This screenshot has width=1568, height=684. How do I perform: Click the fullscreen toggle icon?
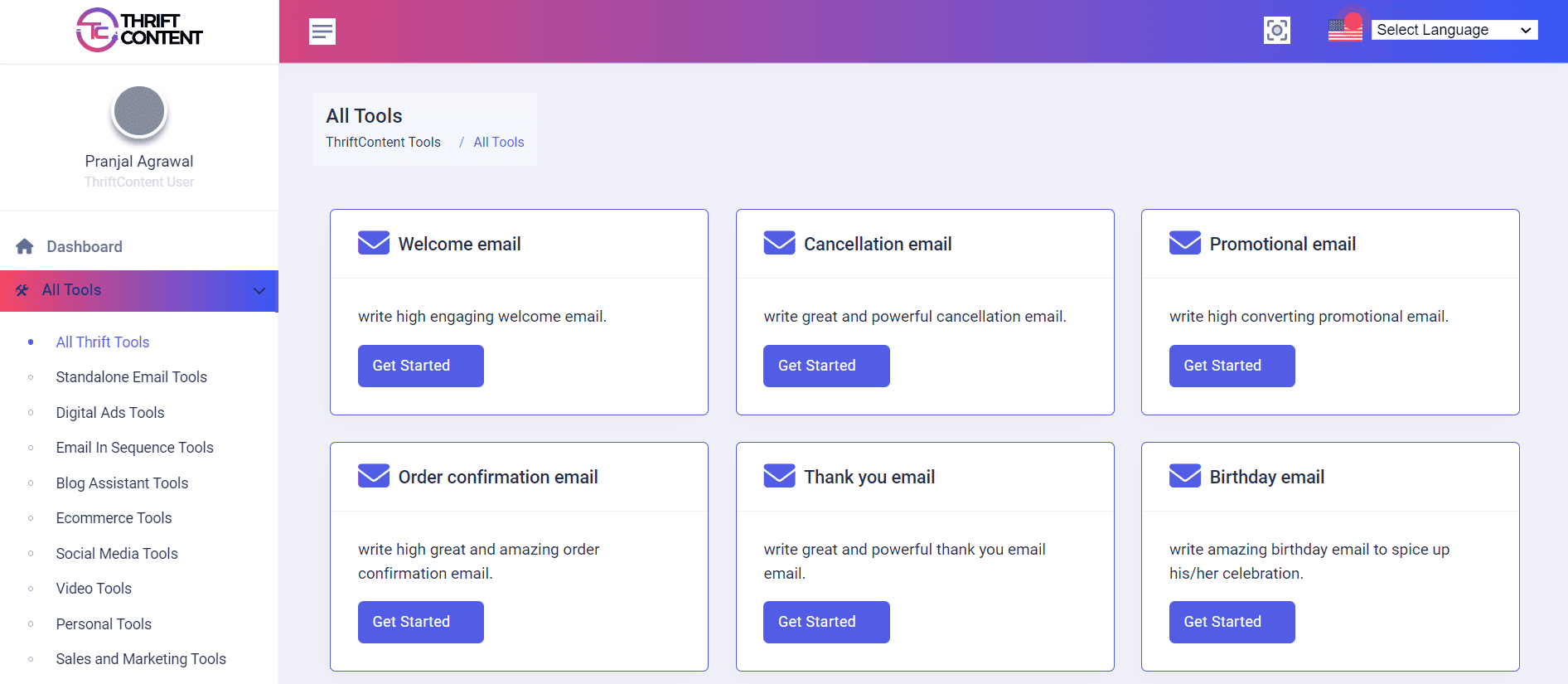1276,31
